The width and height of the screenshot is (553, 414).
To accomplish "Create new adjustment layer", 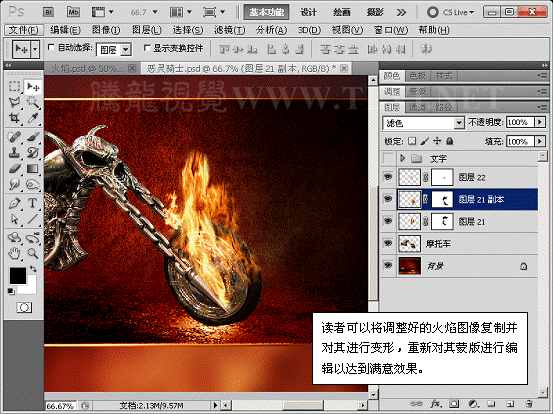I will click(x=473, y=403).
